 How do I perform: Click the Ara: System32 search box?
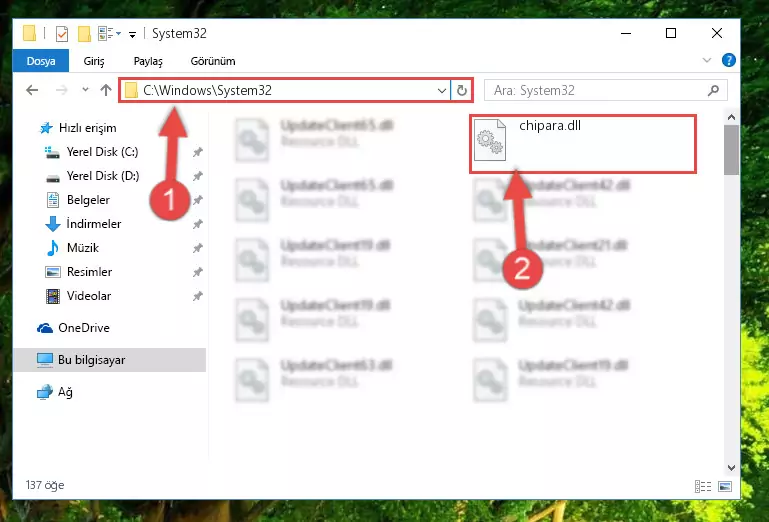(606, 90)
